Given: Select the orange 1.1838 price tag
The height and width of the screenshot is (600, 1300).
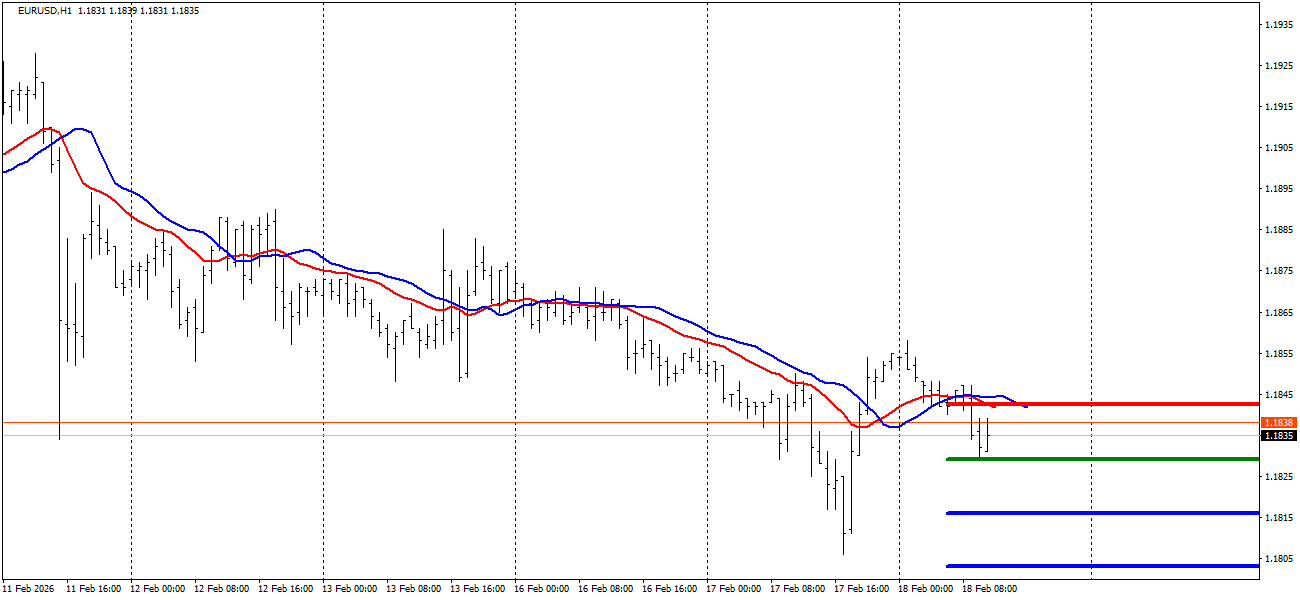Looking at the screenshot, I should click(1279, 423).
